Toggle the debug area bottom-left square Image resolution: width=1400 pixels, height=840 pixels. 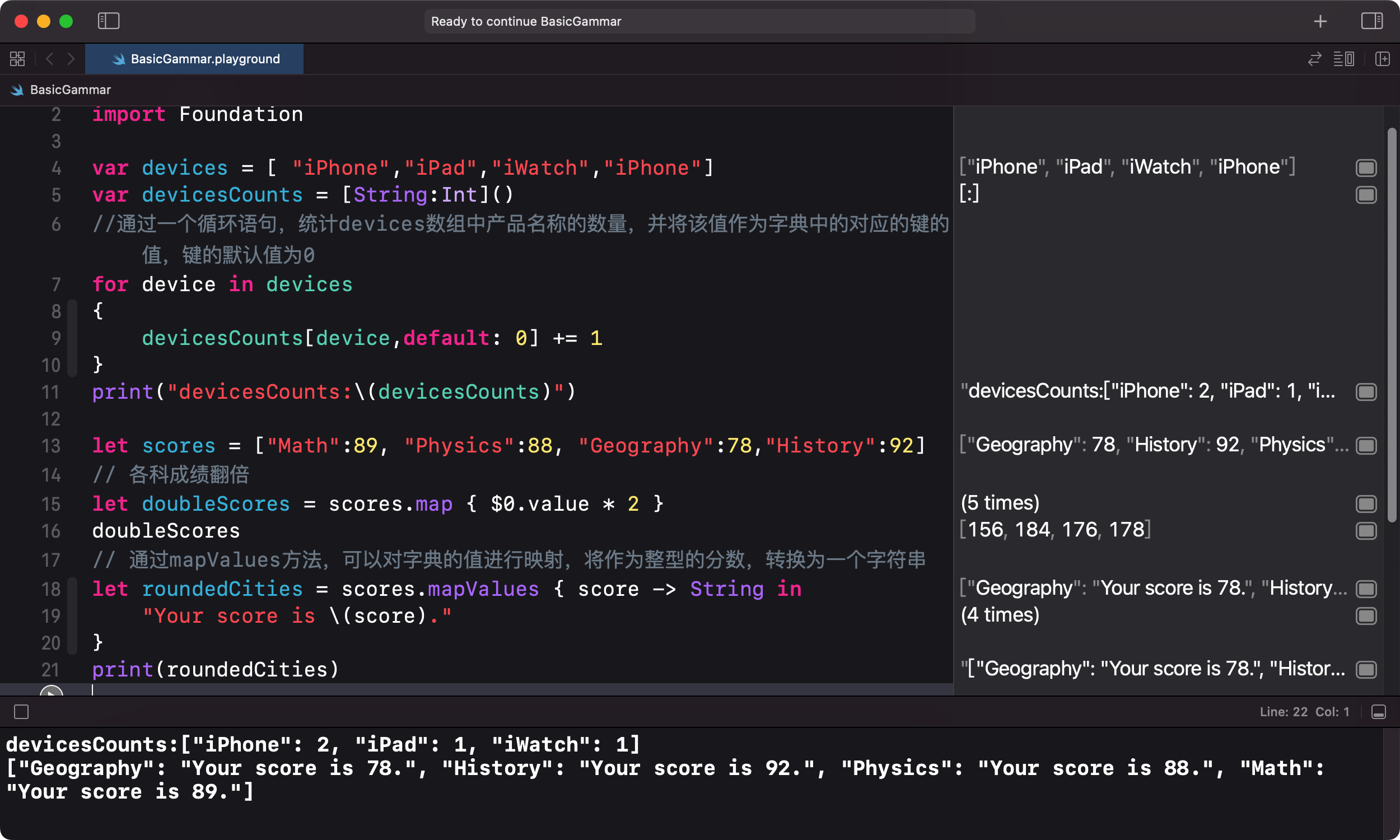(x=21, y=712)
